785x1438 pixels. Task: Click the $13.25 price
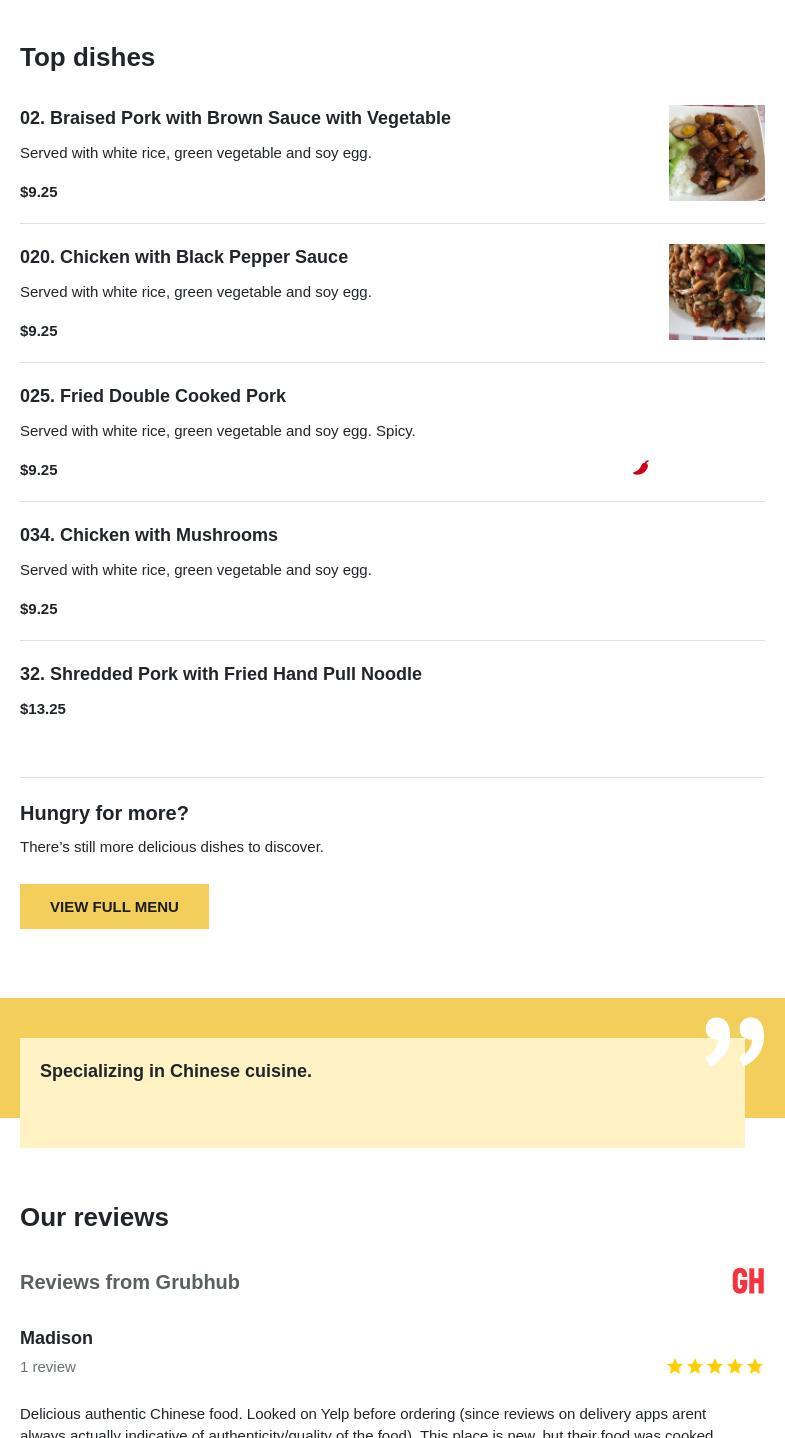tap(43, 709)
